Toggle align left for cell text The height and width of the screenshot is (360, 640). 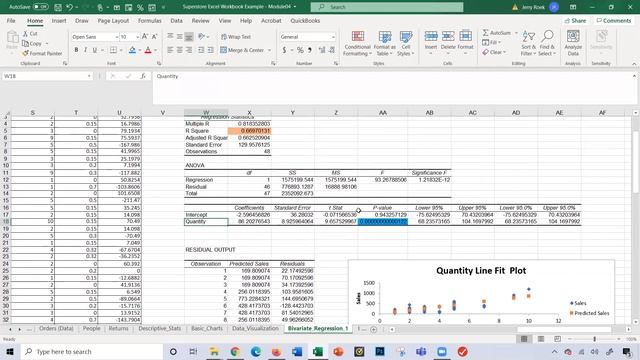[x=170, y=50]
